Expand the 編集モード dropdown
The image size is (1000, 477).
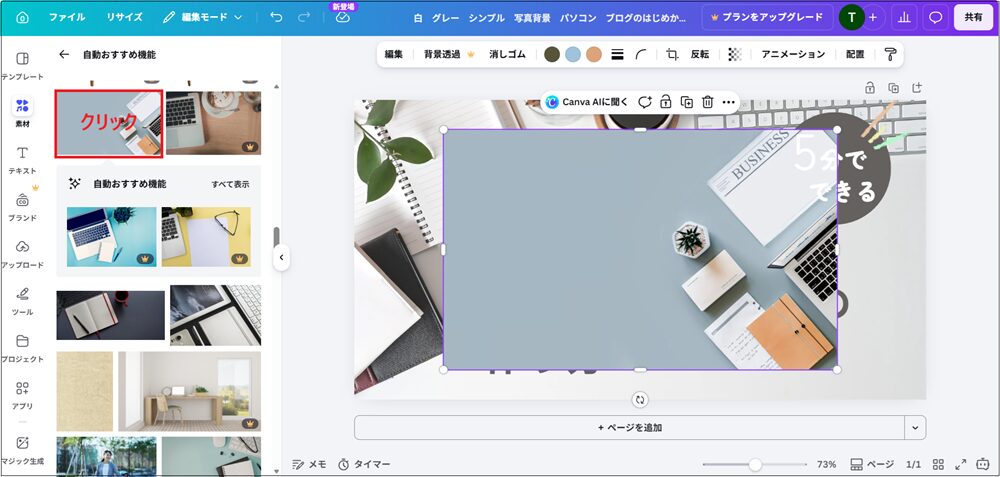pos(202,17)
